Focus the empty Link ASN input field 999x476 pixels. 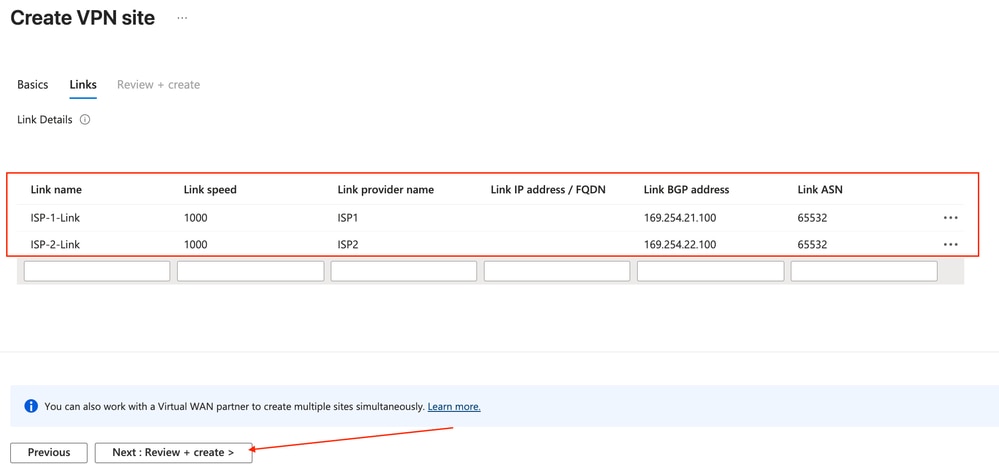click(x=864, y=271)
